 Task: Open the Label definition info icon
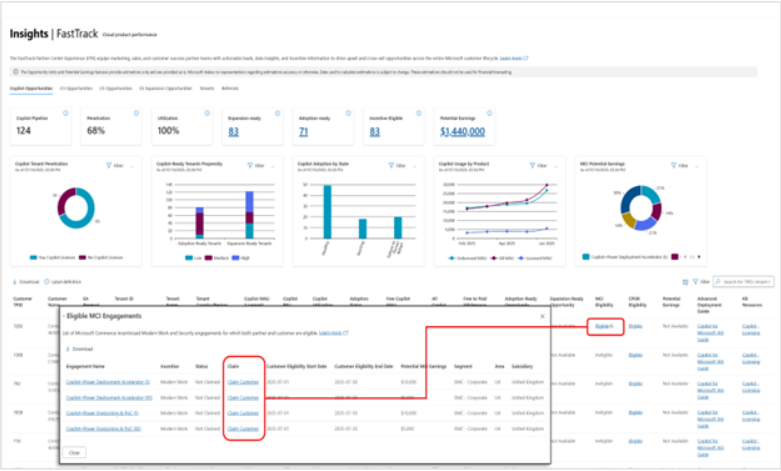pyautogui.click(x=47, y=282)
